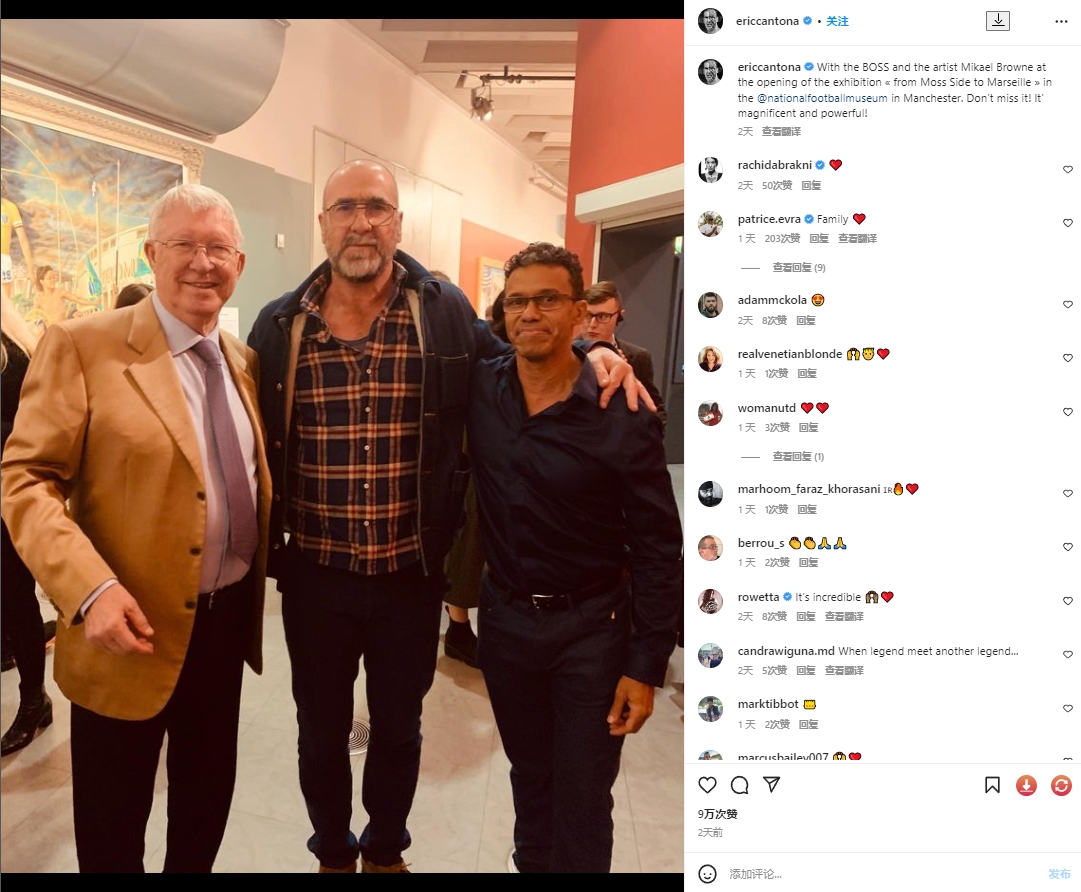Viewport: 1081px width, 892px height.
Task: Download image using top download button
Action: pyautogui.click(x=998, y=21)
